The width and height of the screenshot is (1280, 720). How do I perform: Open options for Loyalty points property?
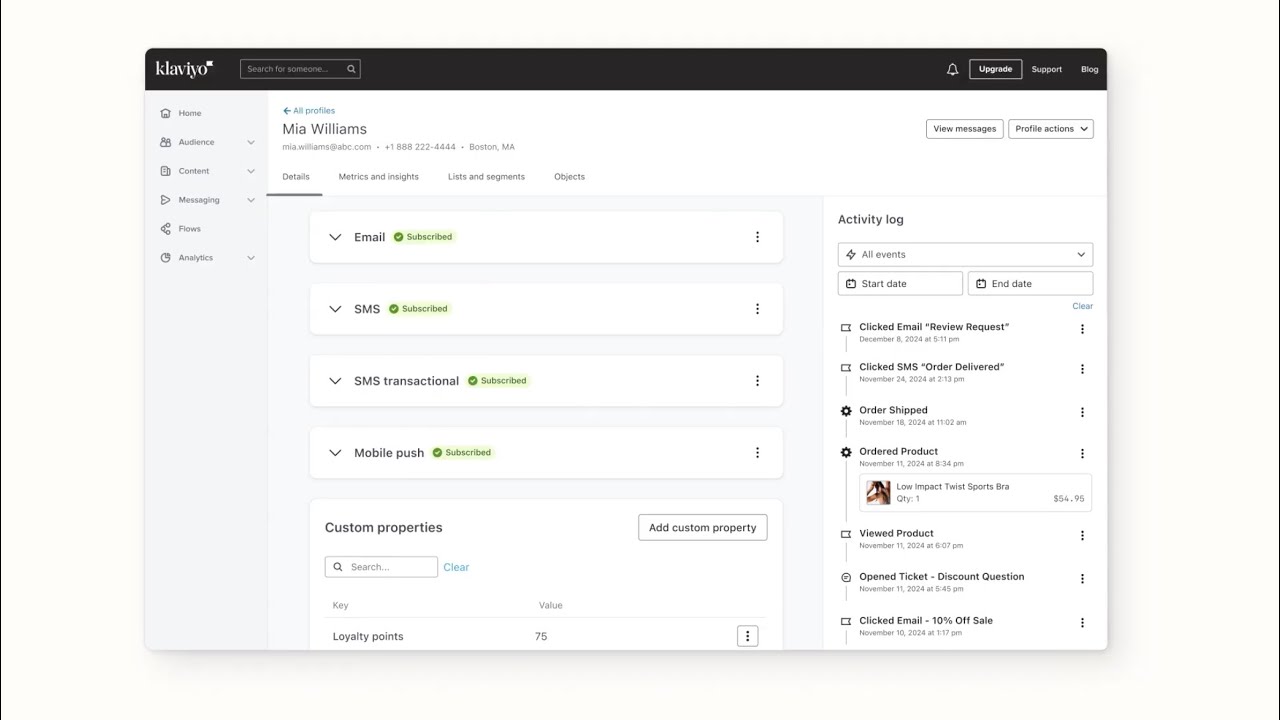(x=747, y=636)
